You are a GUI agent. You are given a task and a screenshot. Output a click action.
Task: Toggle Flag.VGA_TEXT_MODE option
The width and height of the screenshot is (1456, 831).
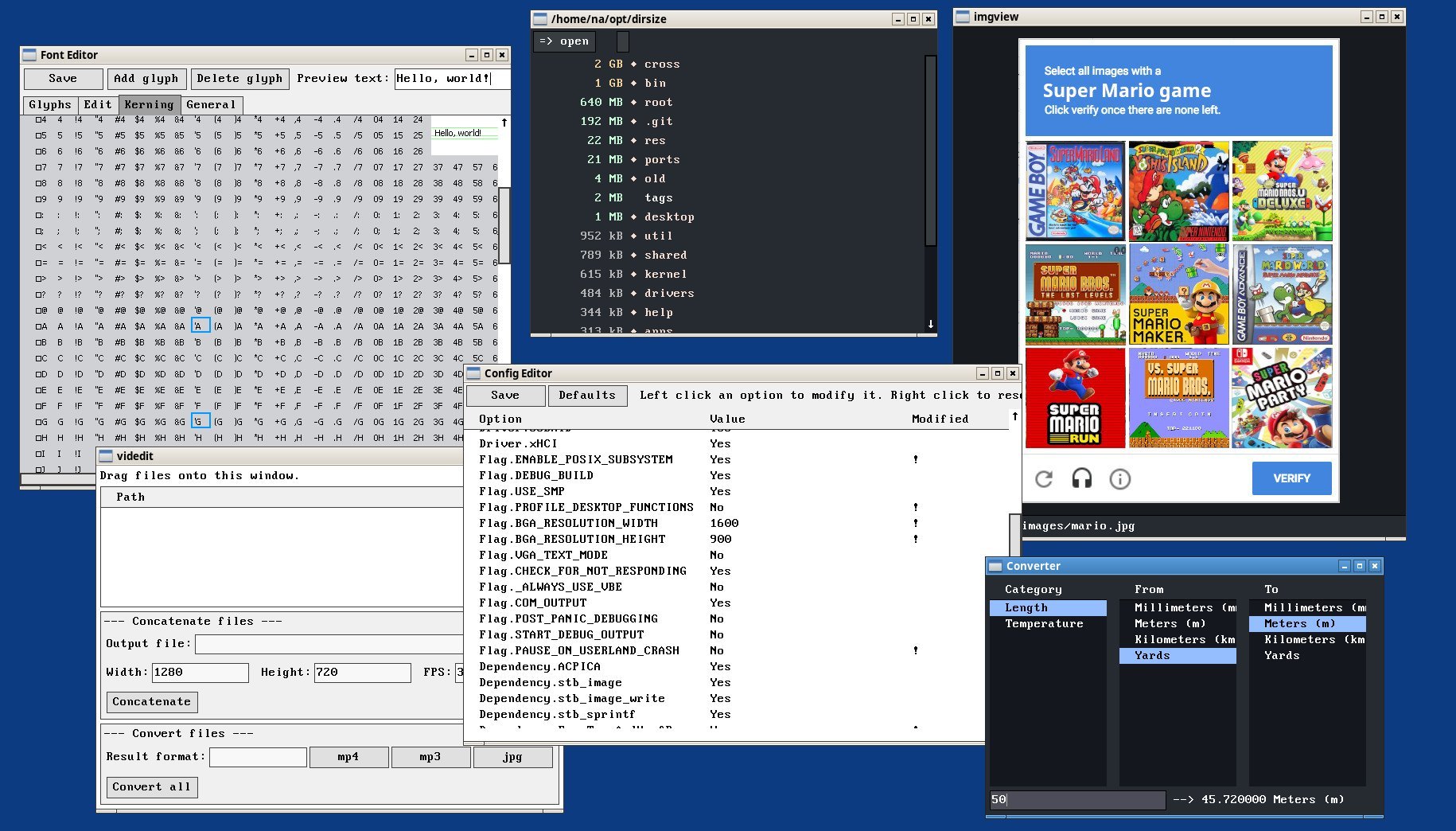pos(736,555)
